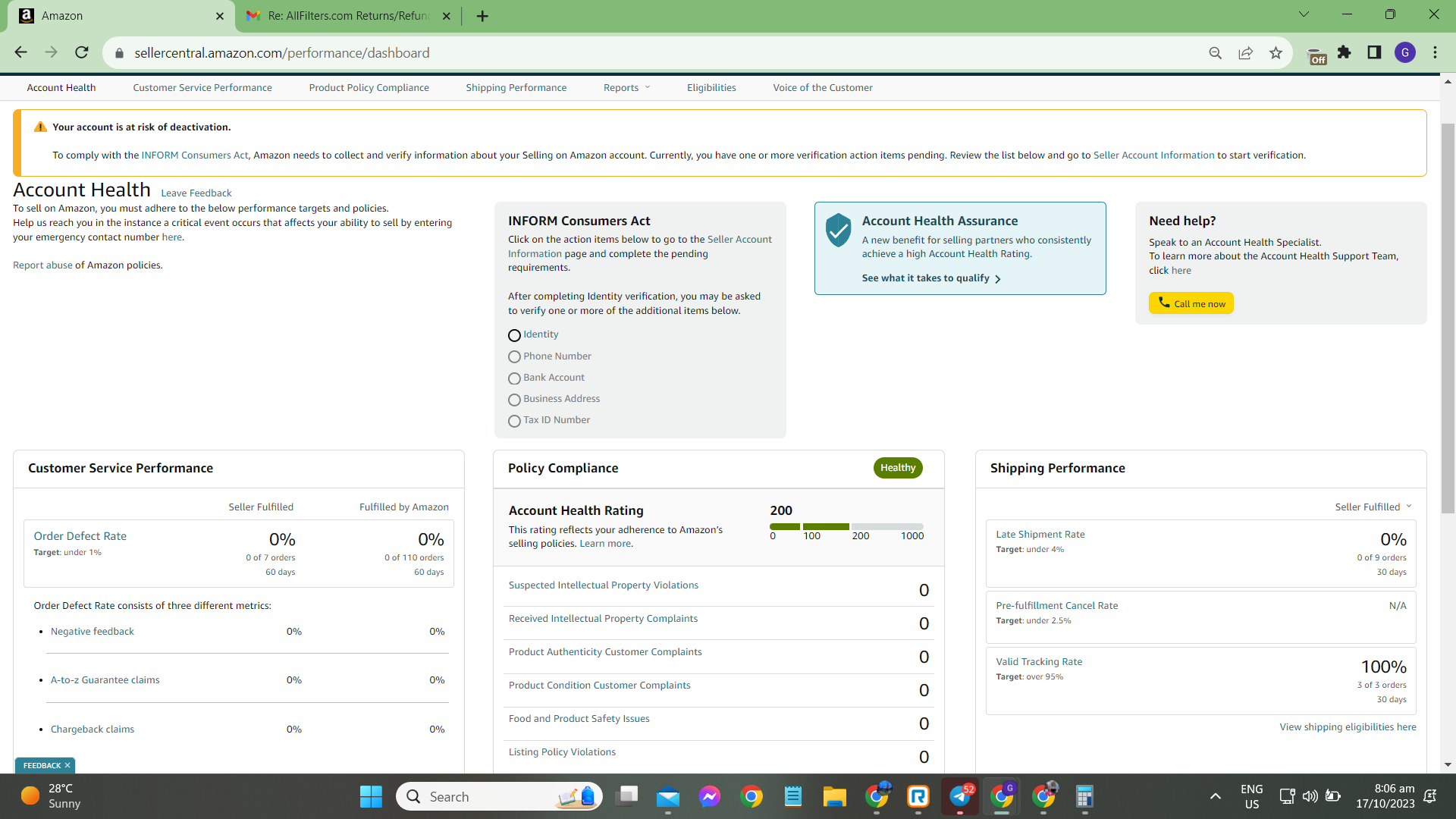Viewport: 1456px width, 819px height.
Task: Show hidden system tray icons
Action: click(1215, 796)
